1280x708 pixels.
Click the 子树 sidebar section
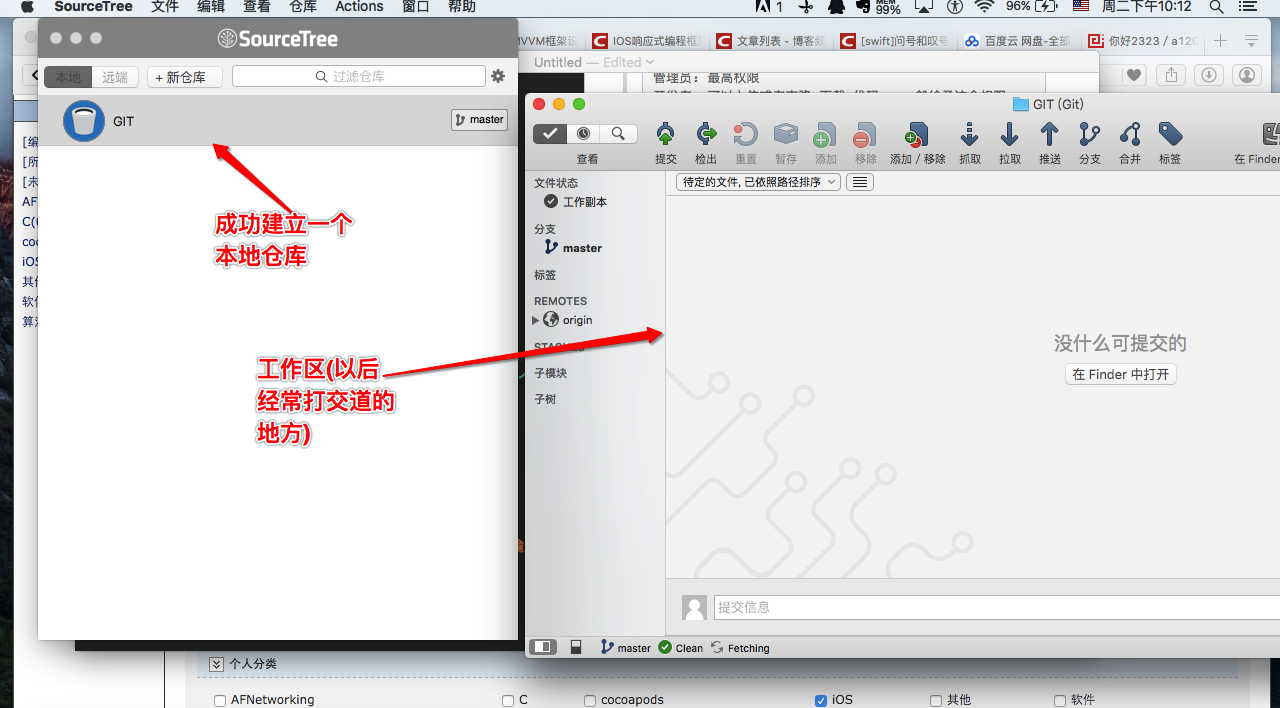coord(545,399)
